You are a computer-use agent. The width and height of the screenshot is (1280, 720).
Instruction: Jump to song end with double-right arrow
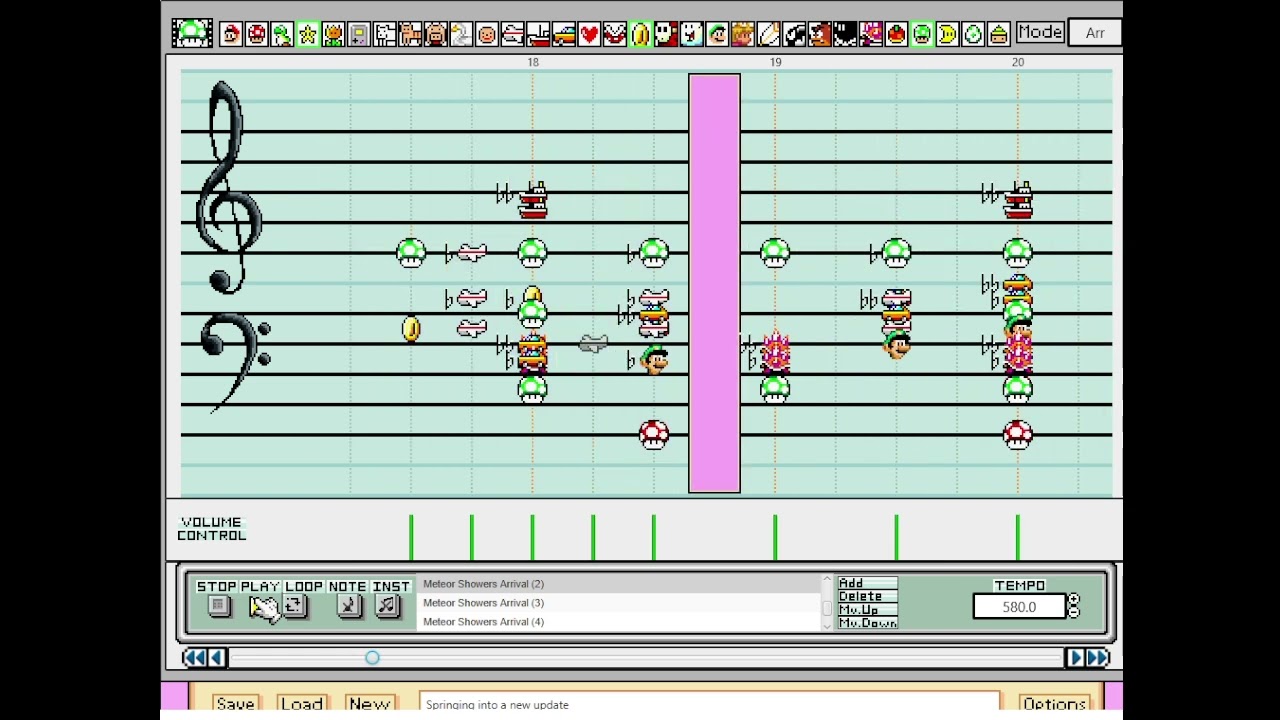[1098, 657]
